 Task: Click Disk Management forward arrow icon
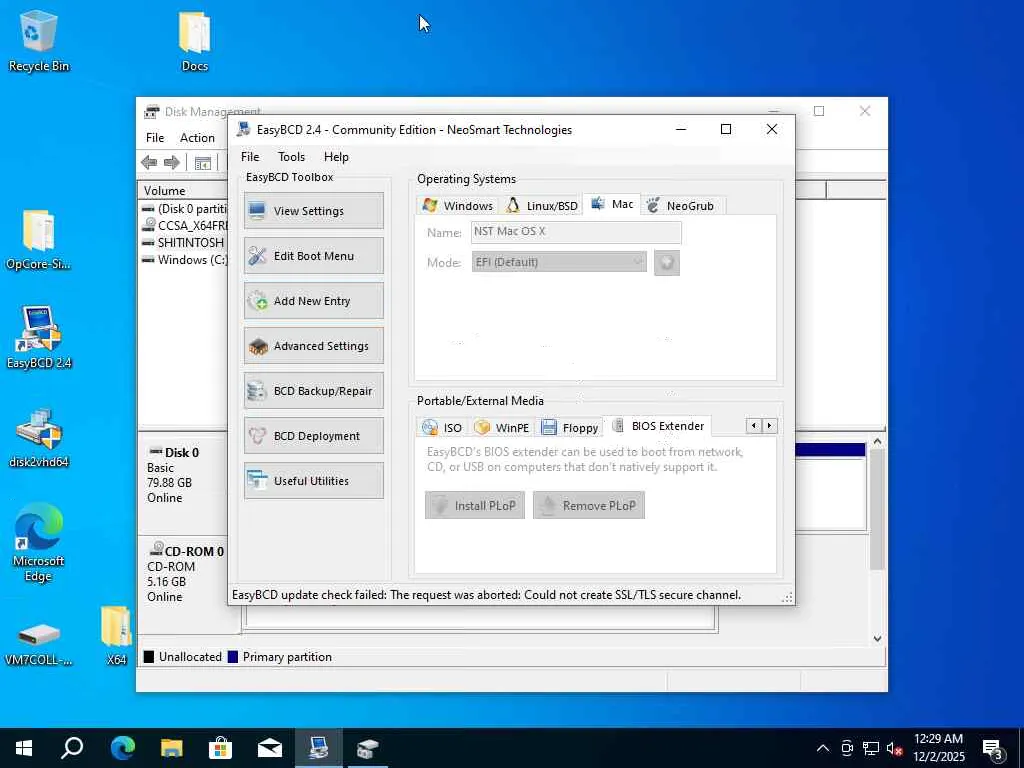(x=172, y=162)
